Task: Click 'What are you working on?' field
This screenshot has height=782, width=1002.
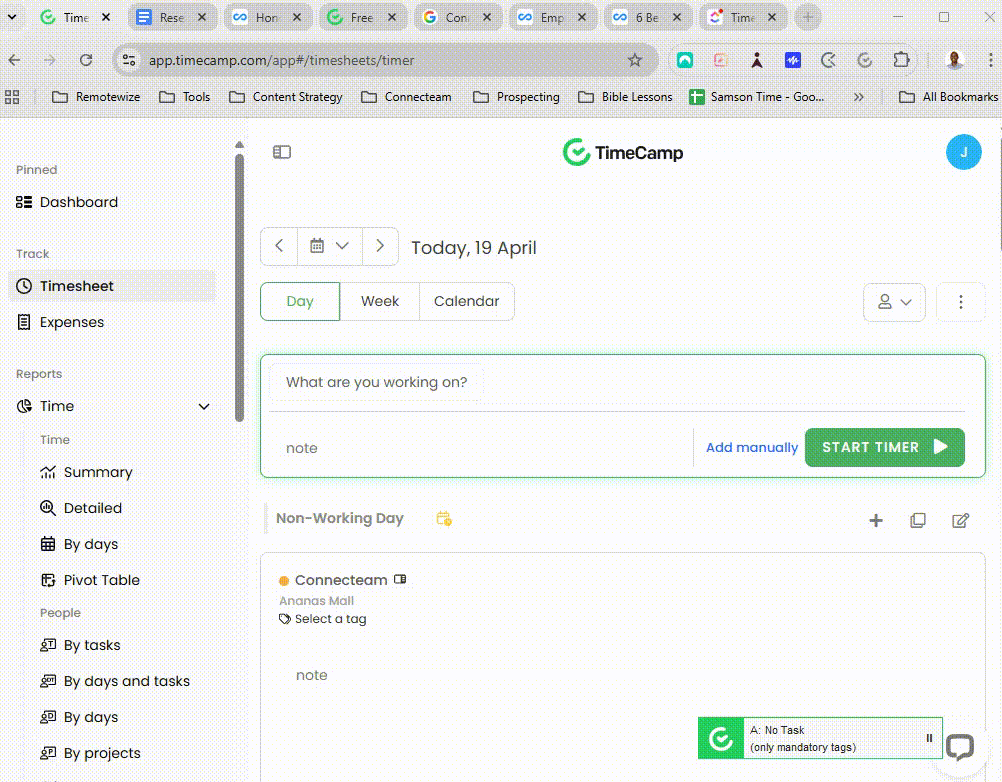Action: pos(376,382)
